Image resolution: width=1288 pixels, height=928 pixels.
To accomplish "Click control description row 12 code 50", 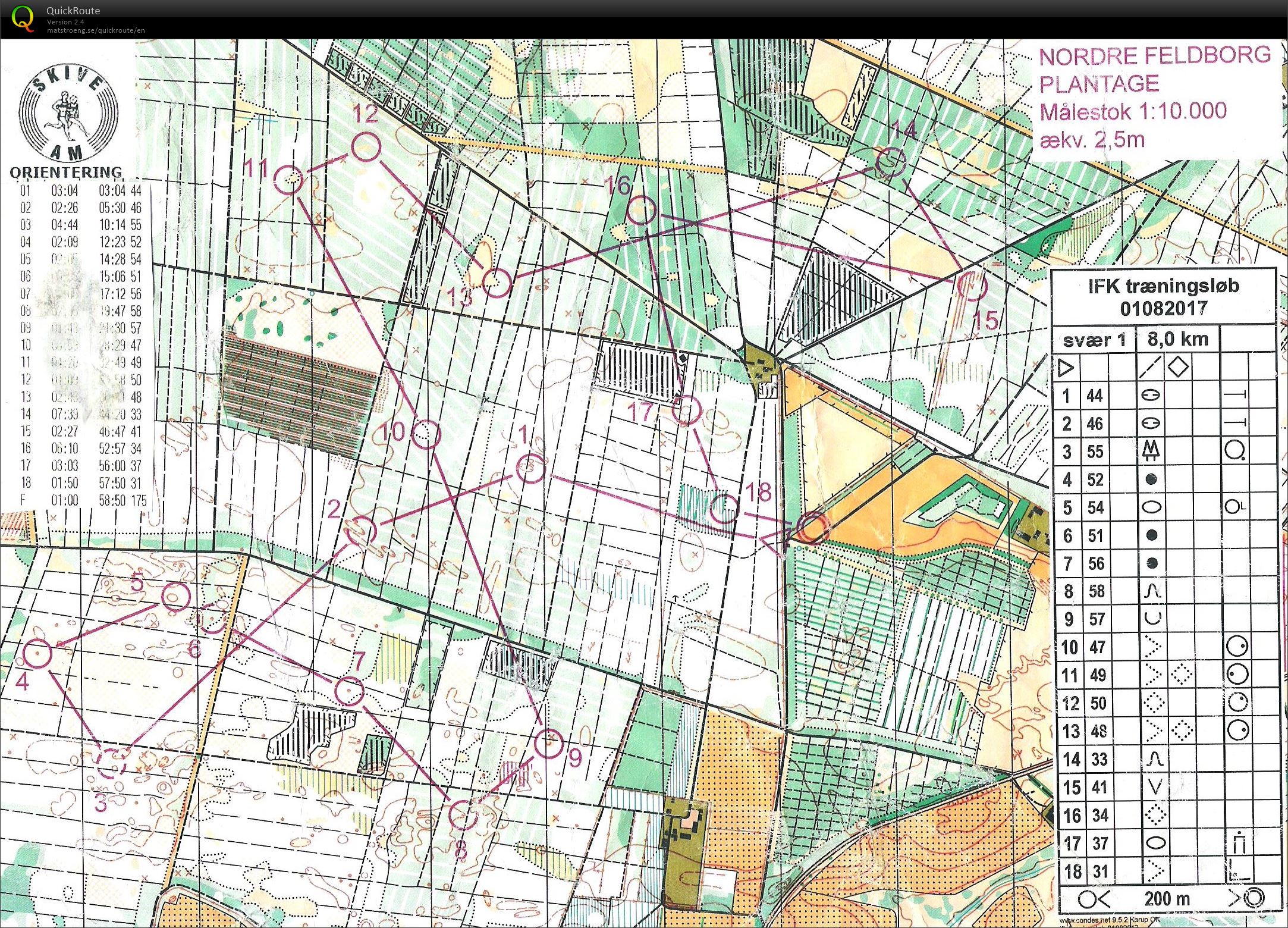I will tap(1098, 703).
